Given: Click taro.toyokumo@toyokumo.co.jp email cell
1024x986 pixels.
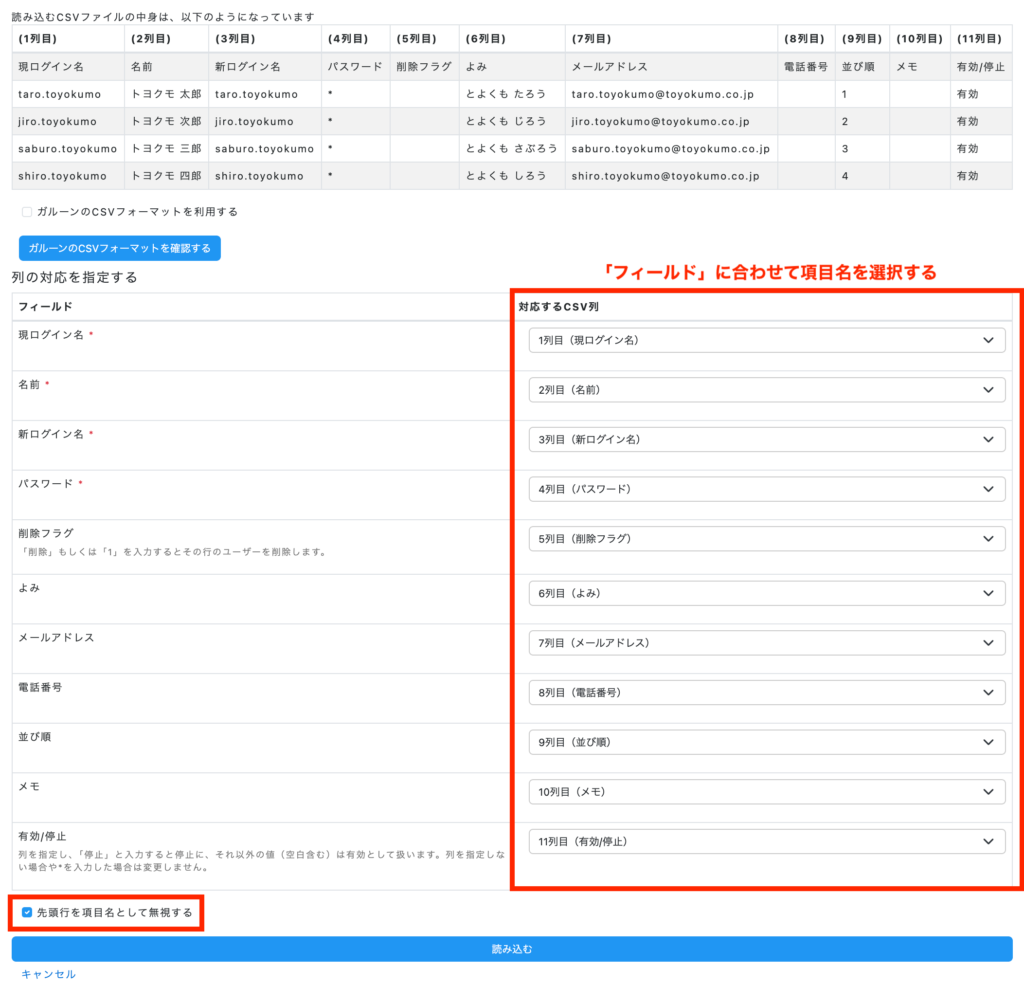Looking at the screenshot, I should click(661, 94).
